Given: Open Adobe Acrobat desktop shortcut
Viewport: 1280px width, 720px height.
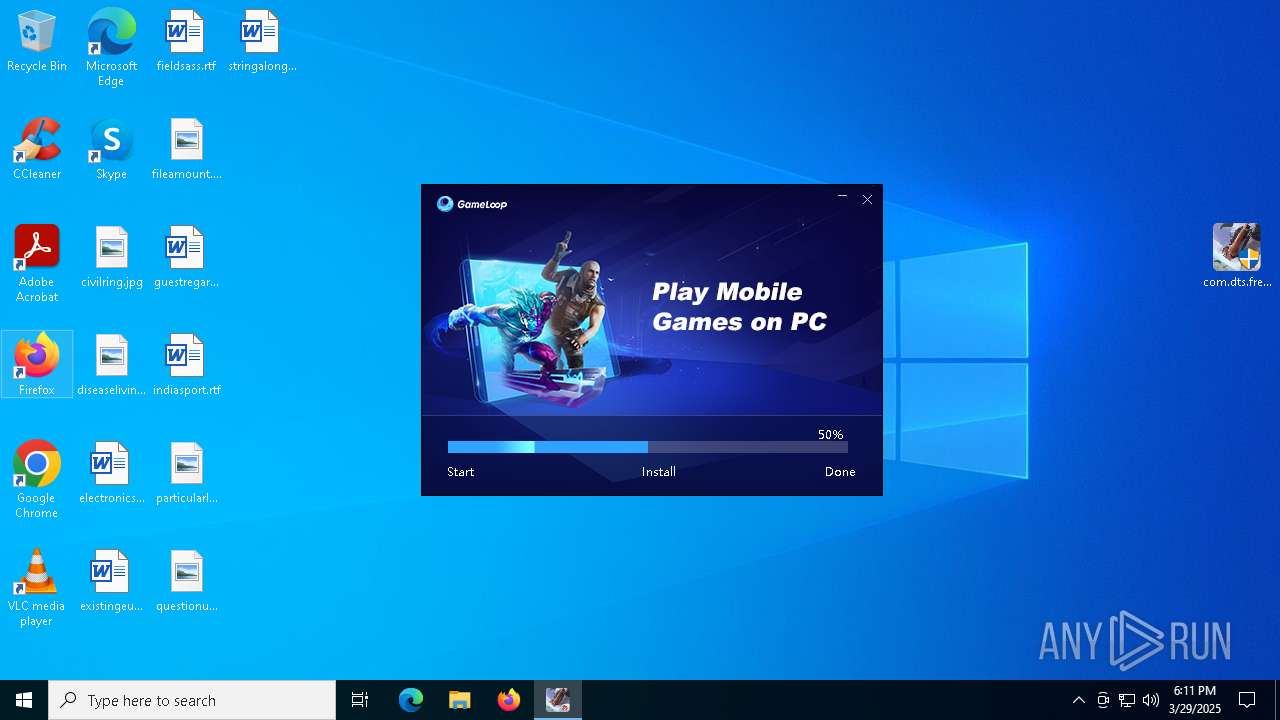Looking at the screenshot, I should point(37,264).
